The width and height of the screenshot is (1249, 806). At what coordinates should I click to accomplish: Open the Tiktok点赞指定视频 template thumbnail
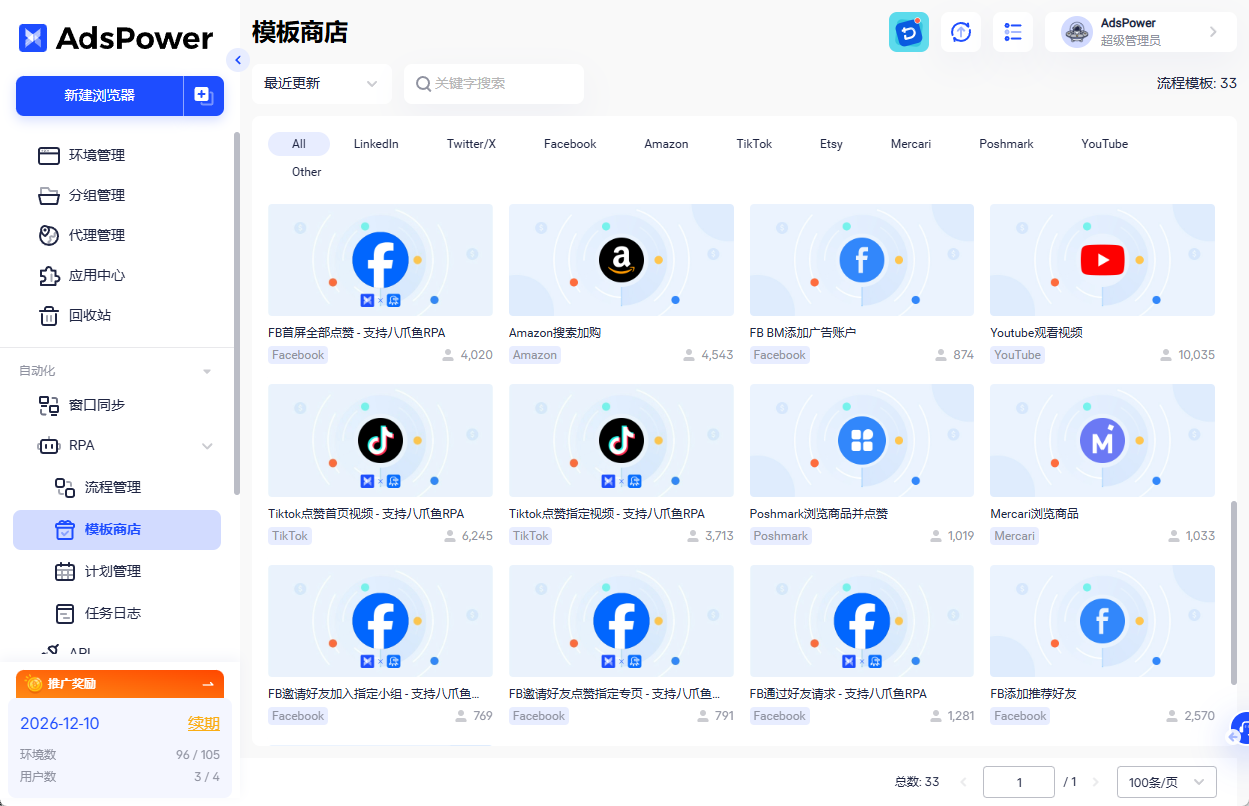pyautogui.click(x=621, y=440)
